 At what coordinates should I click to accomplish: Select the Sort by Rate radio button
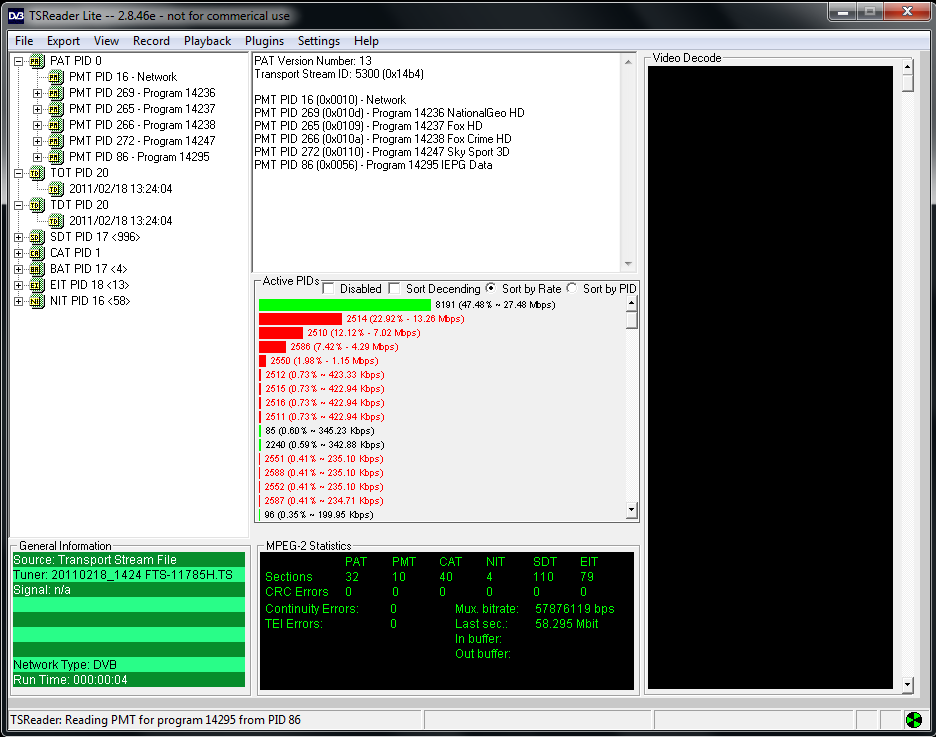[x=491, y=288]
